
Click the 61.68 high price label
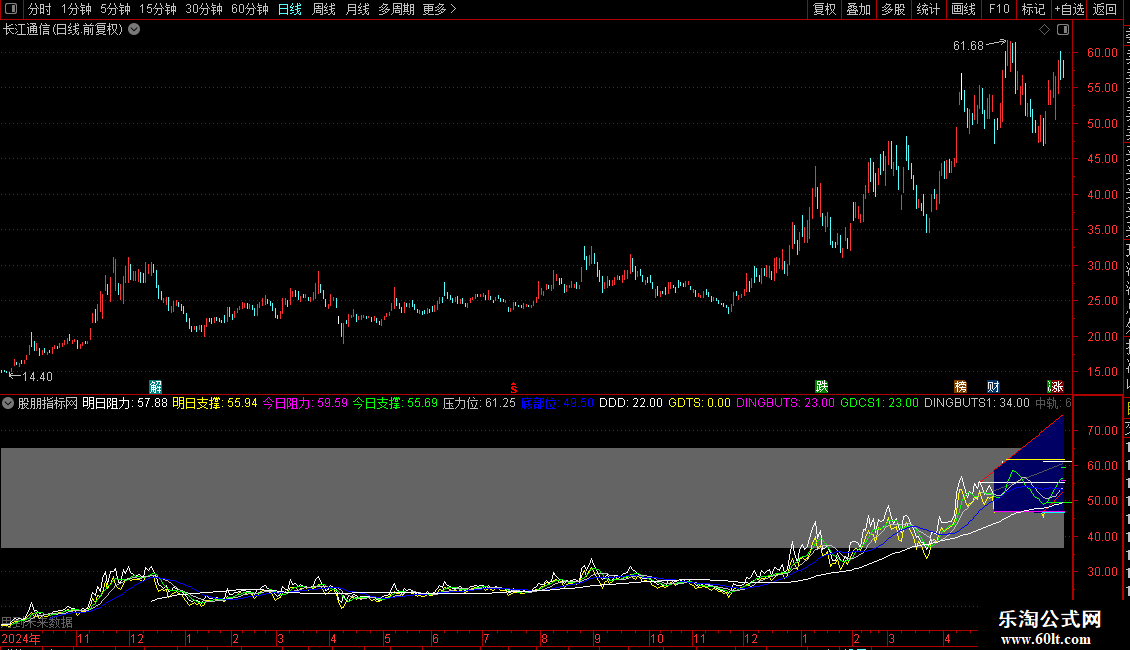(968, 46)
